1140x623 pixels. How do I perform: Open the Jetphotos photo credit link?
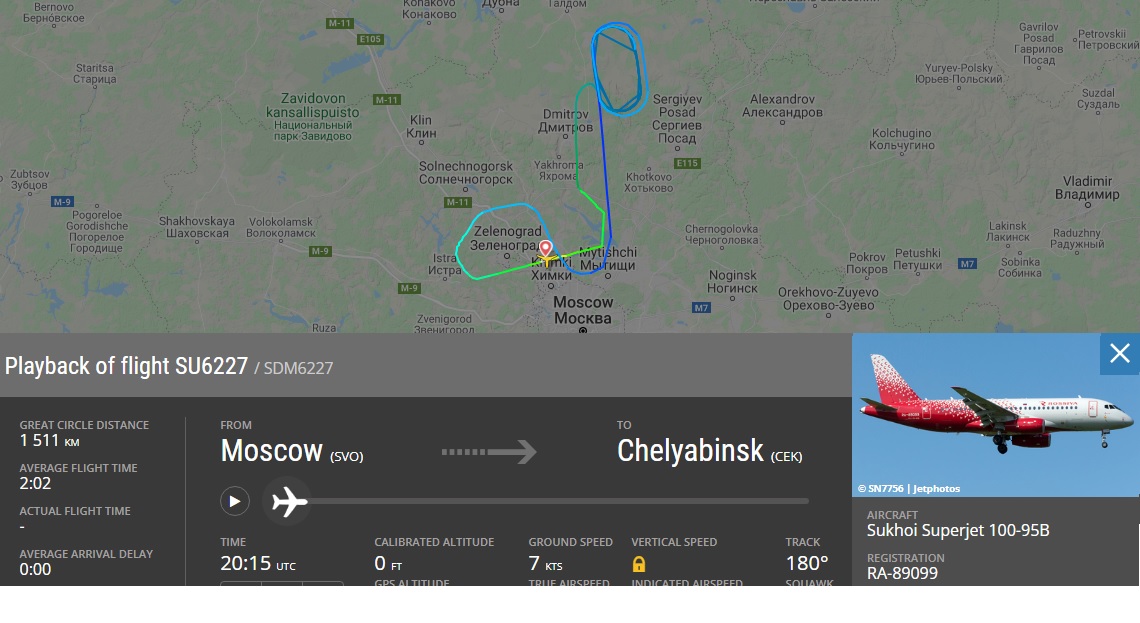point(909,489)
